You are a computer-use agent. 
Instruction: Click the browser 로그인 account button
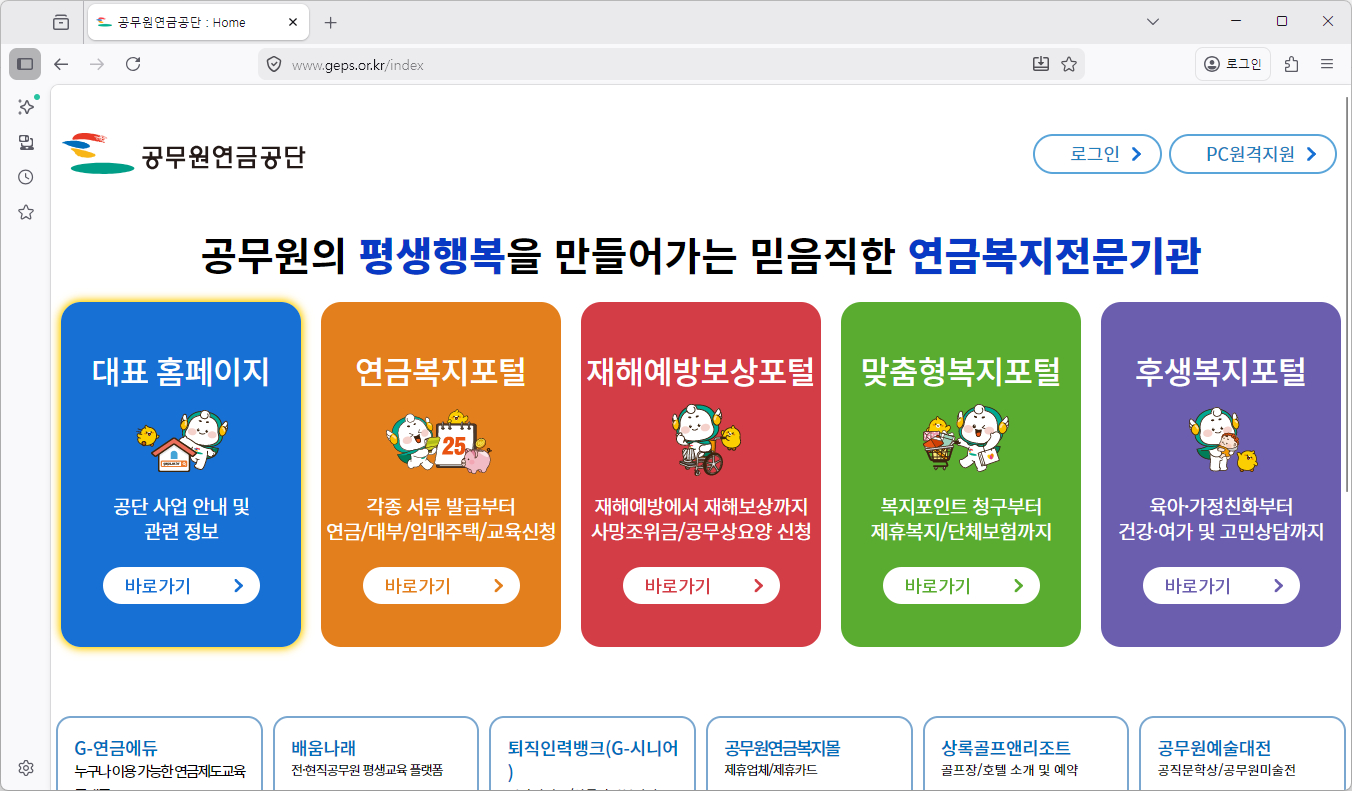(1233, 64)
